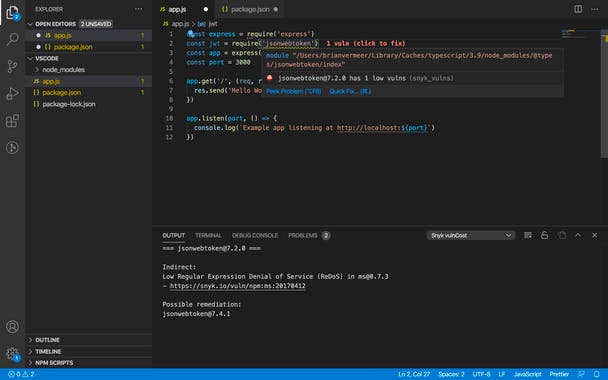Open package-lock.json in the file tree
Viewport: 608px width, 380px height.
point(89,104)
